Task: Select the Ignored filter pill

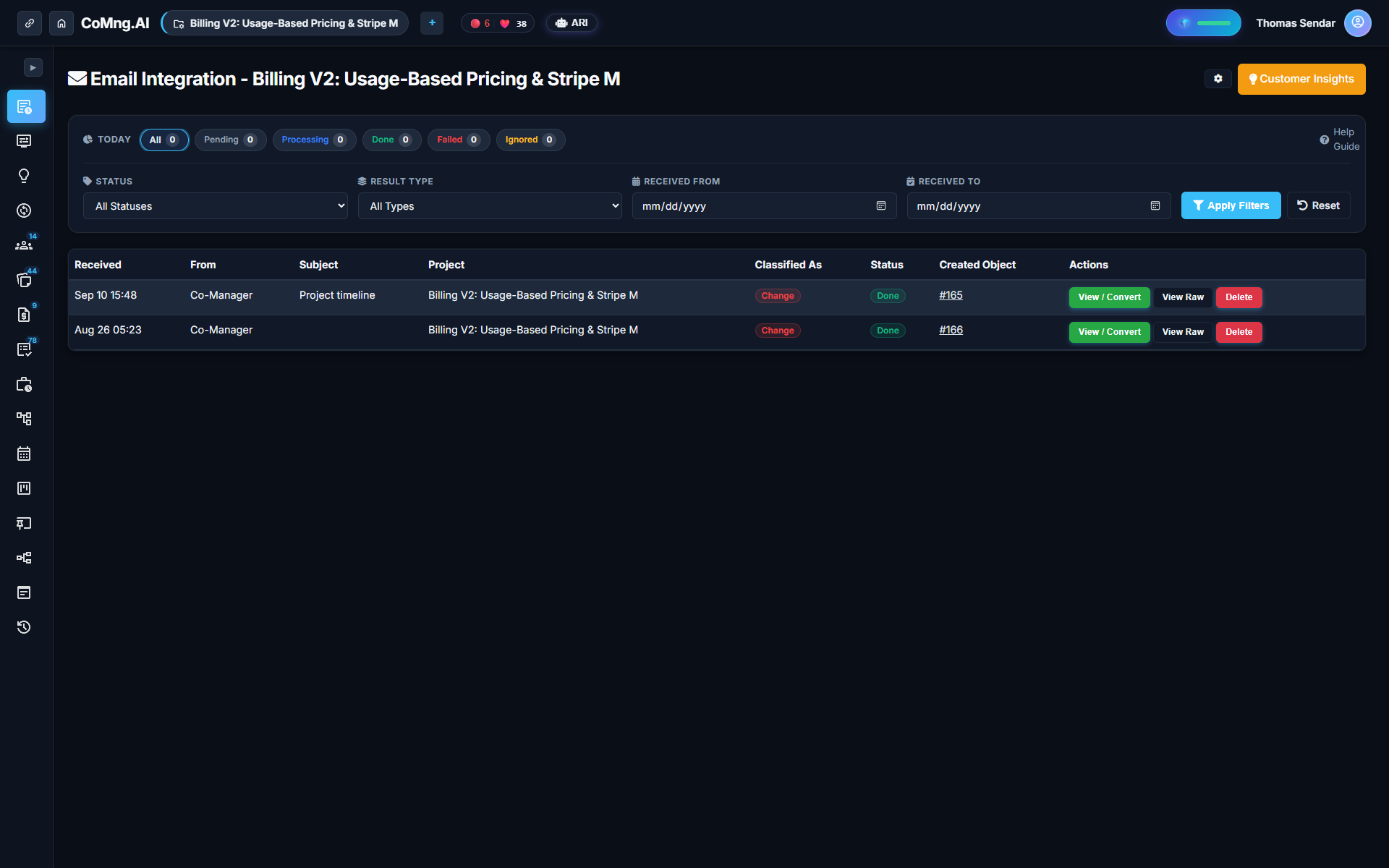Action: tap(530, 140)
